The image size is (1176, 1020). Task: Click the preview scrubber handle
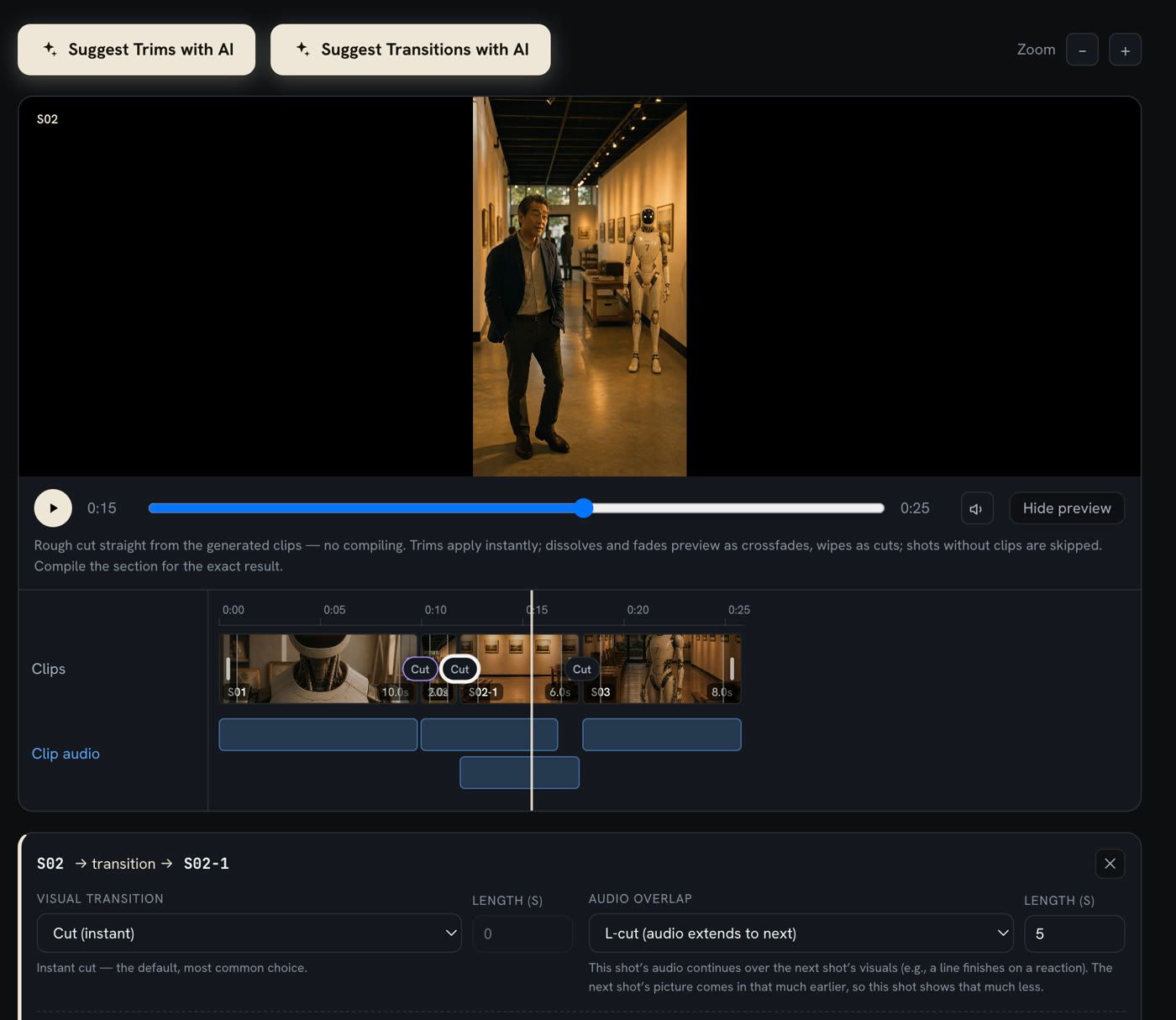coord(584,507)
